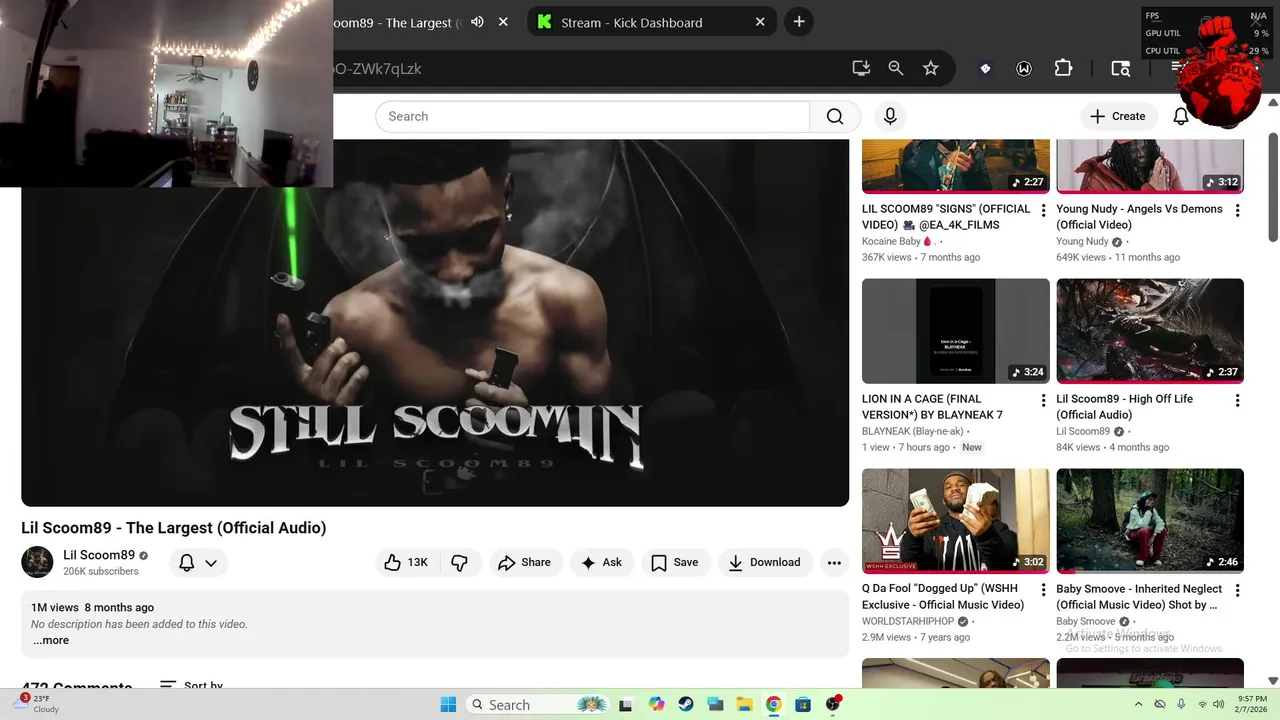Show hidden system tray icons chevron
The height and width of the screenshot is (720, 1280).
coord(1138,704)
